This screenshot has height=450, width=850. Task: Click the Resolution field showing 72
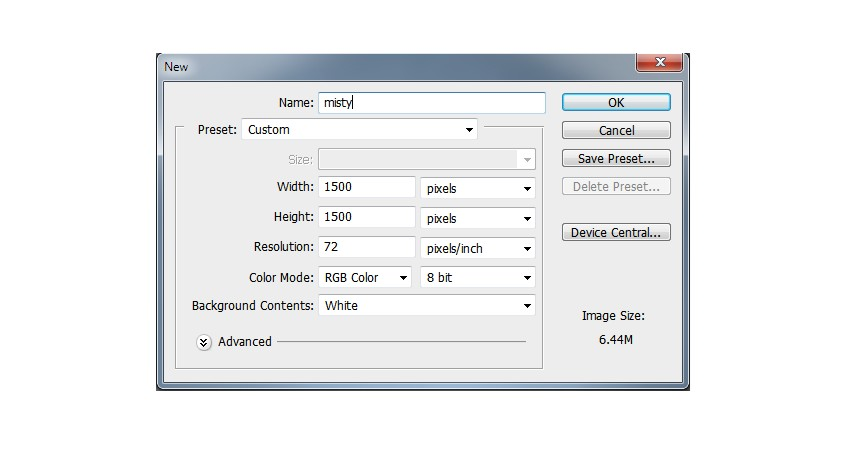(x=366, y=247)
